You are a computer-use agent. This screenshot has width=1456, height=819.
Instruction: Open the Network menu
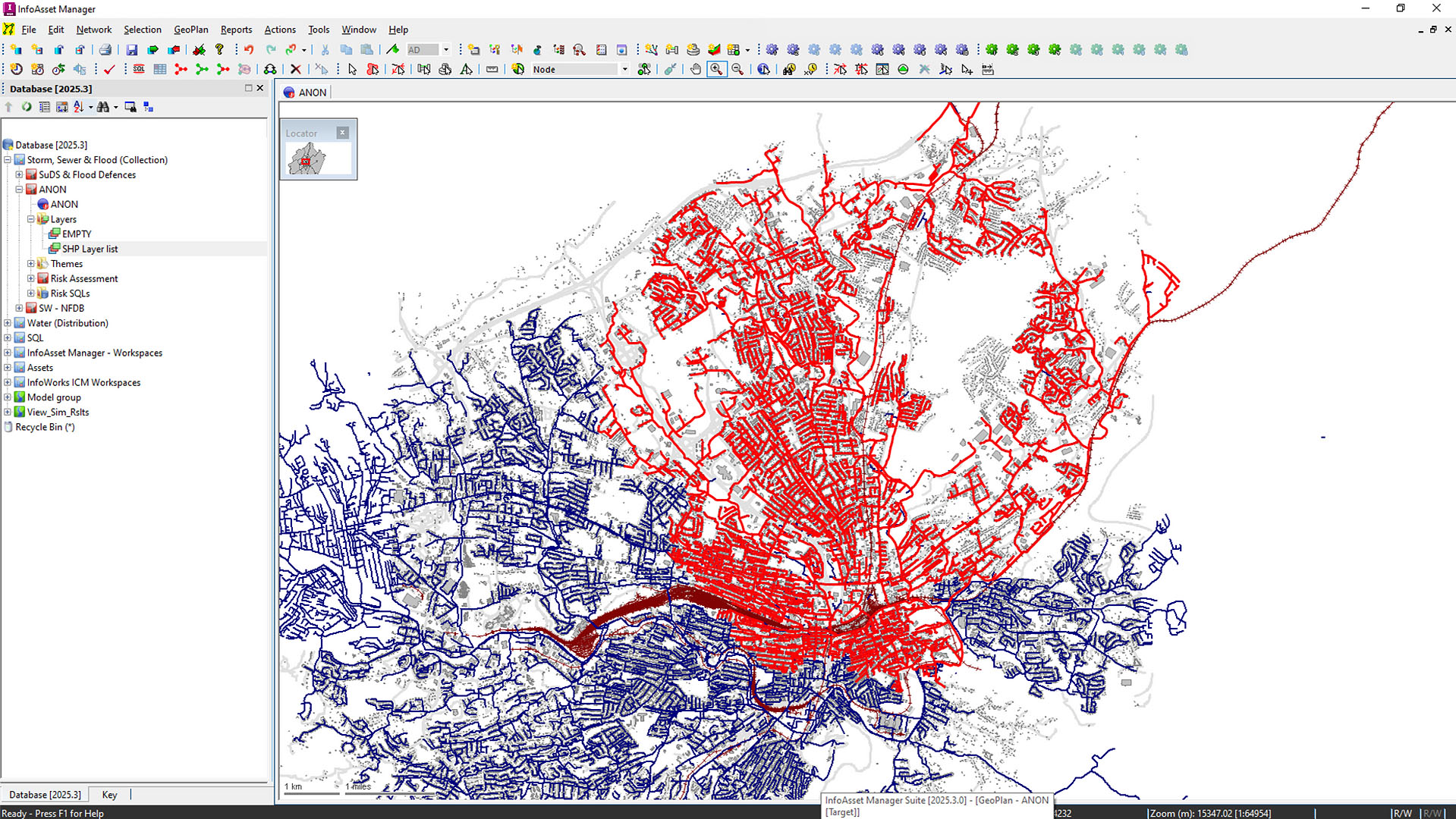[94, 30]
